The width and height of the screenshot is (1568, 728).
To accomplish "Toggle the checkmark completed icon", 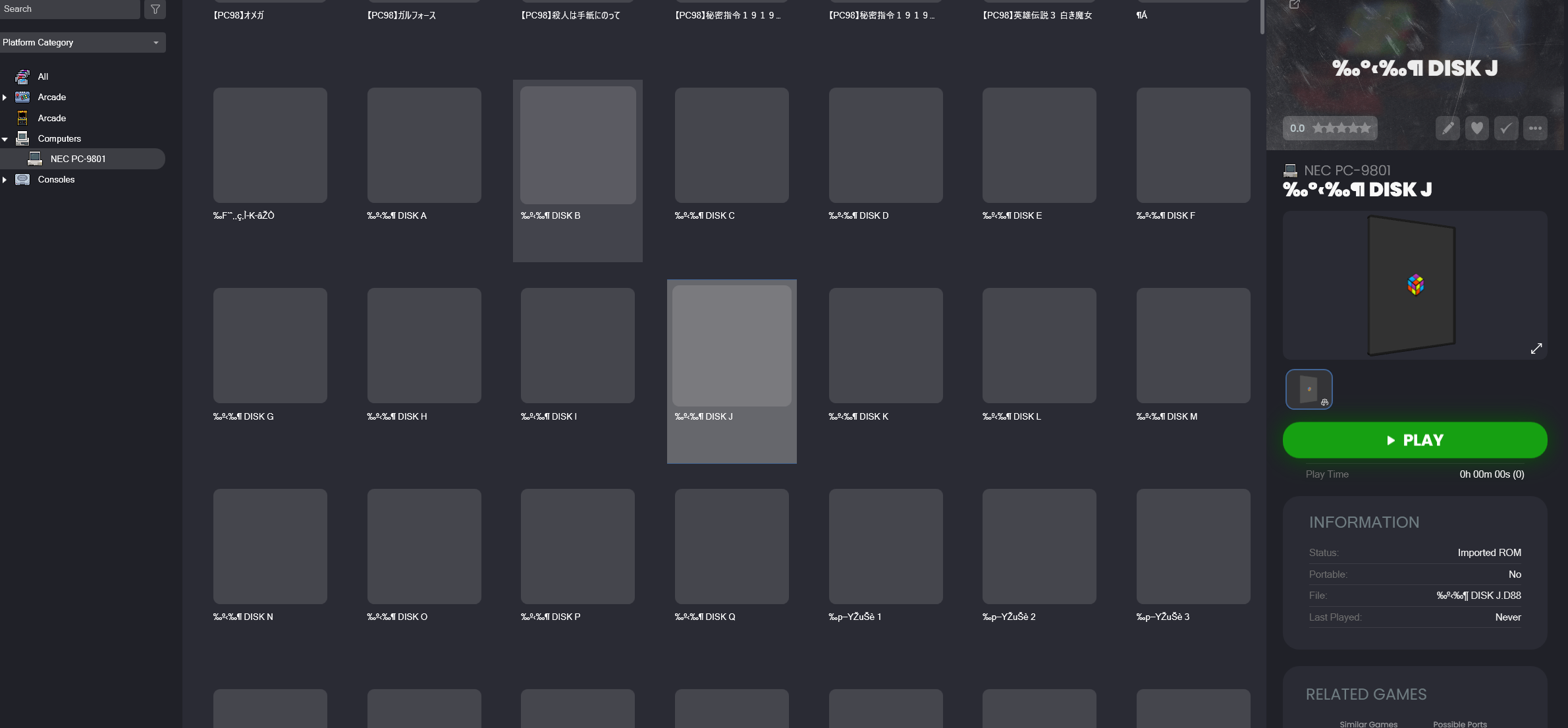I will coord(1506,128).
